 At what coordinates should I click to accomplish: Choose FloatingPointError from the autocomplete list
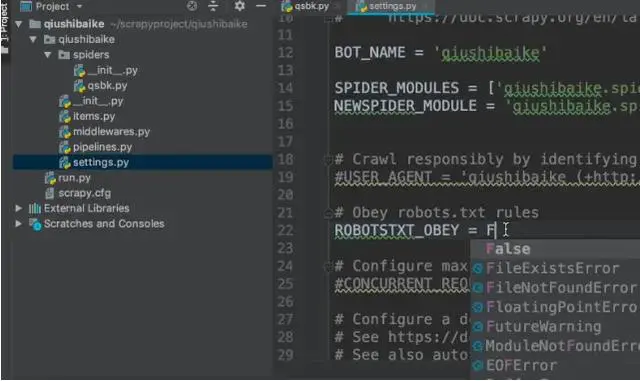tap(555, 307)
